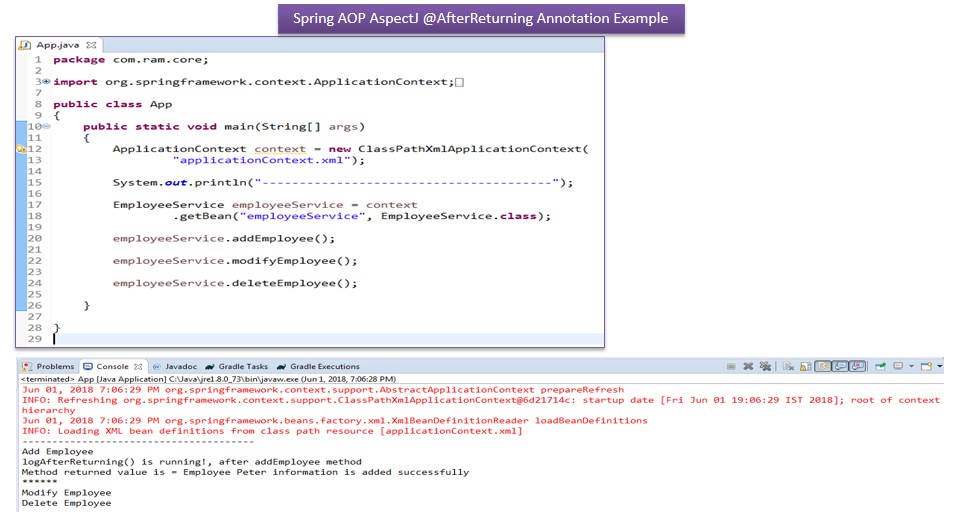This screenshot has width=960, height=528.
Task: Click the warning marker on line 12
Action: point(21,149)
